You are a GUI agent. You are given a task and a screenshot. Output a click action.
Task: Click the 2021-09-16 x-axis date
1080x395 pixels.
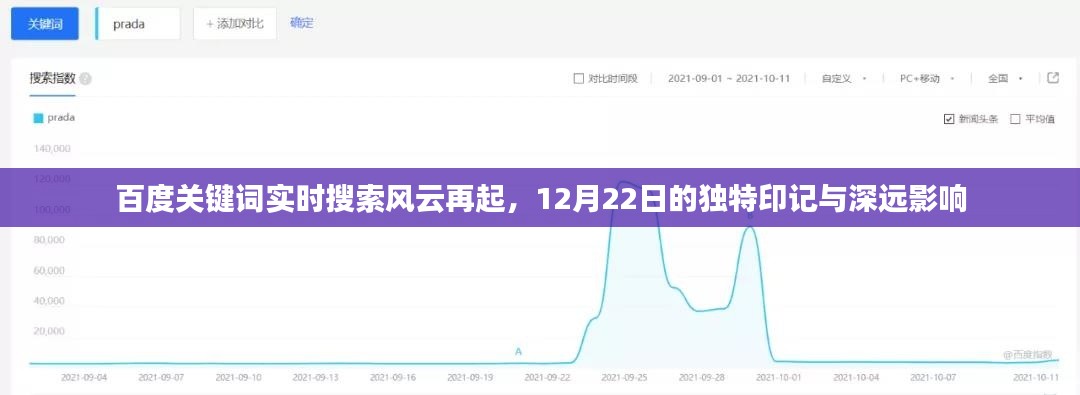click(x=393, y=378)
